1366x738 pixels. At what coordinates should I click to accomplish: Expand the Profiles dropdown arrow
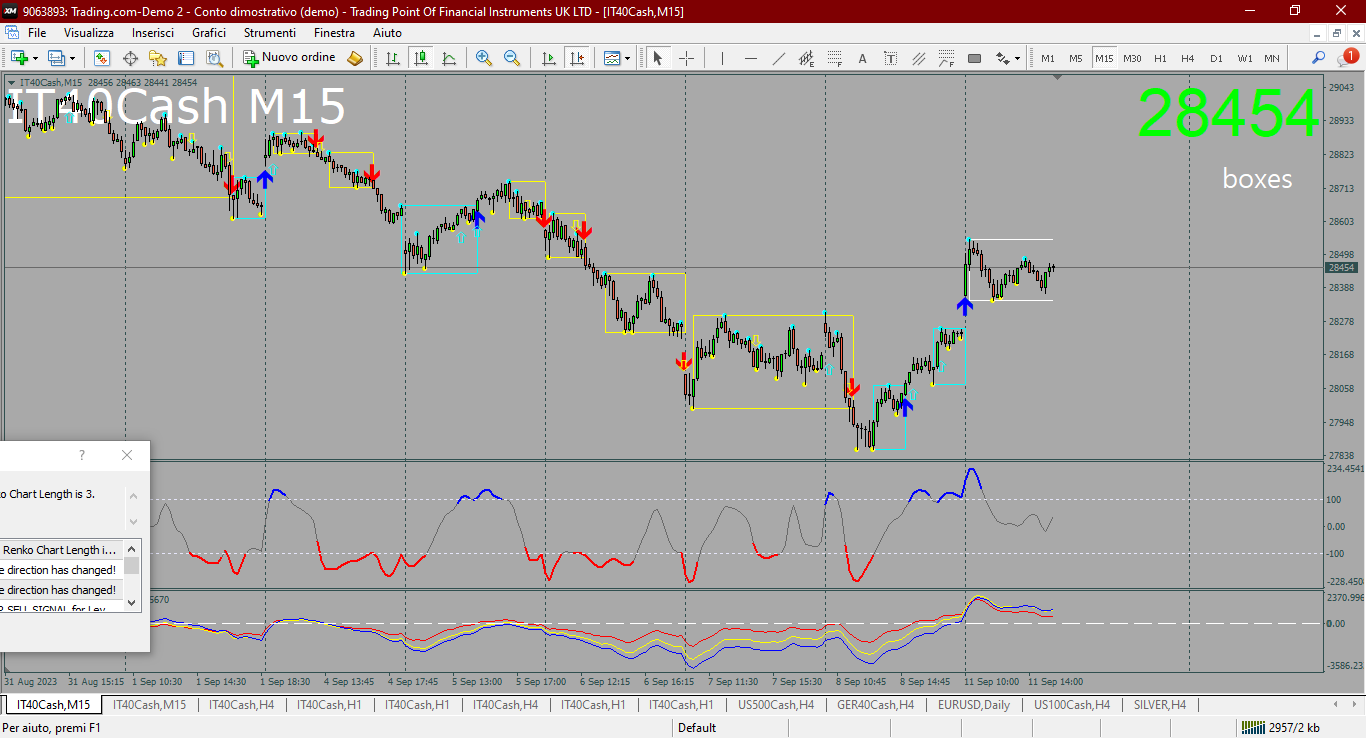point(72,58)
